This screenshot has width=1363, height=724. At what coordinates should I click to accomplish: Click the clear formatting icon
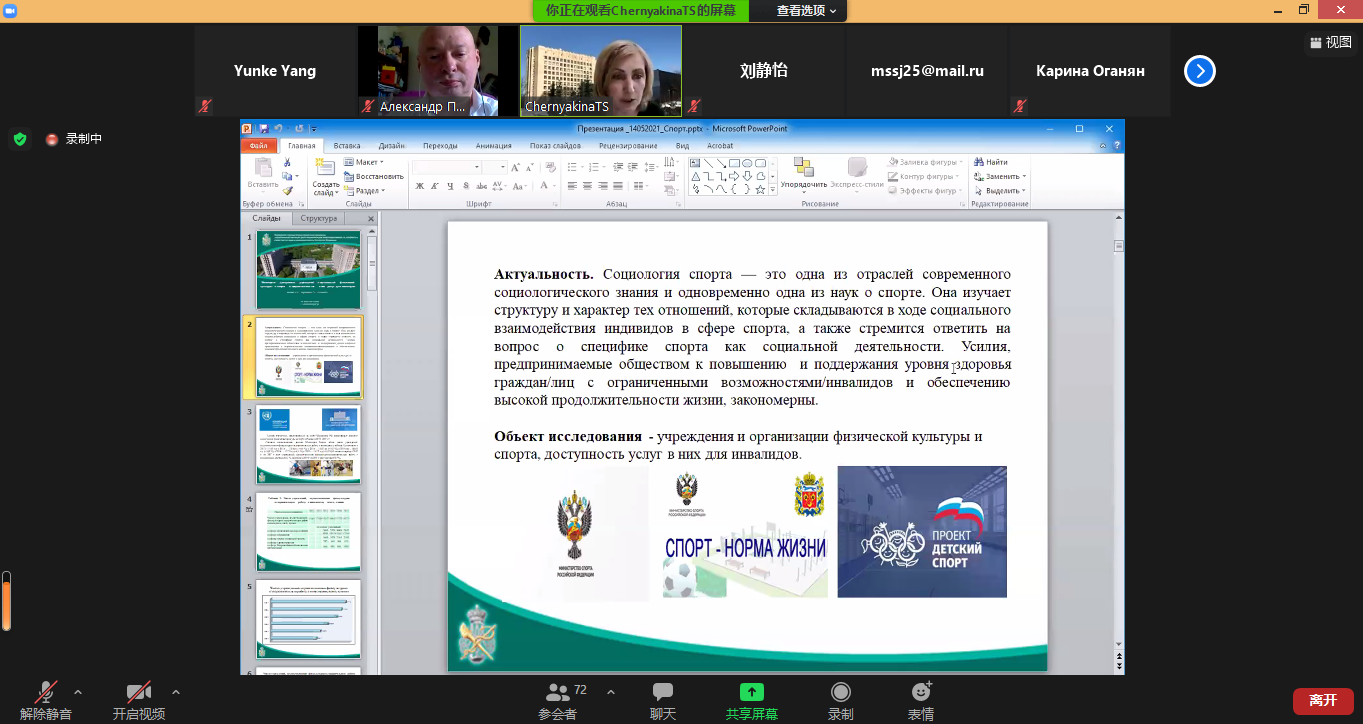[551, 166]
